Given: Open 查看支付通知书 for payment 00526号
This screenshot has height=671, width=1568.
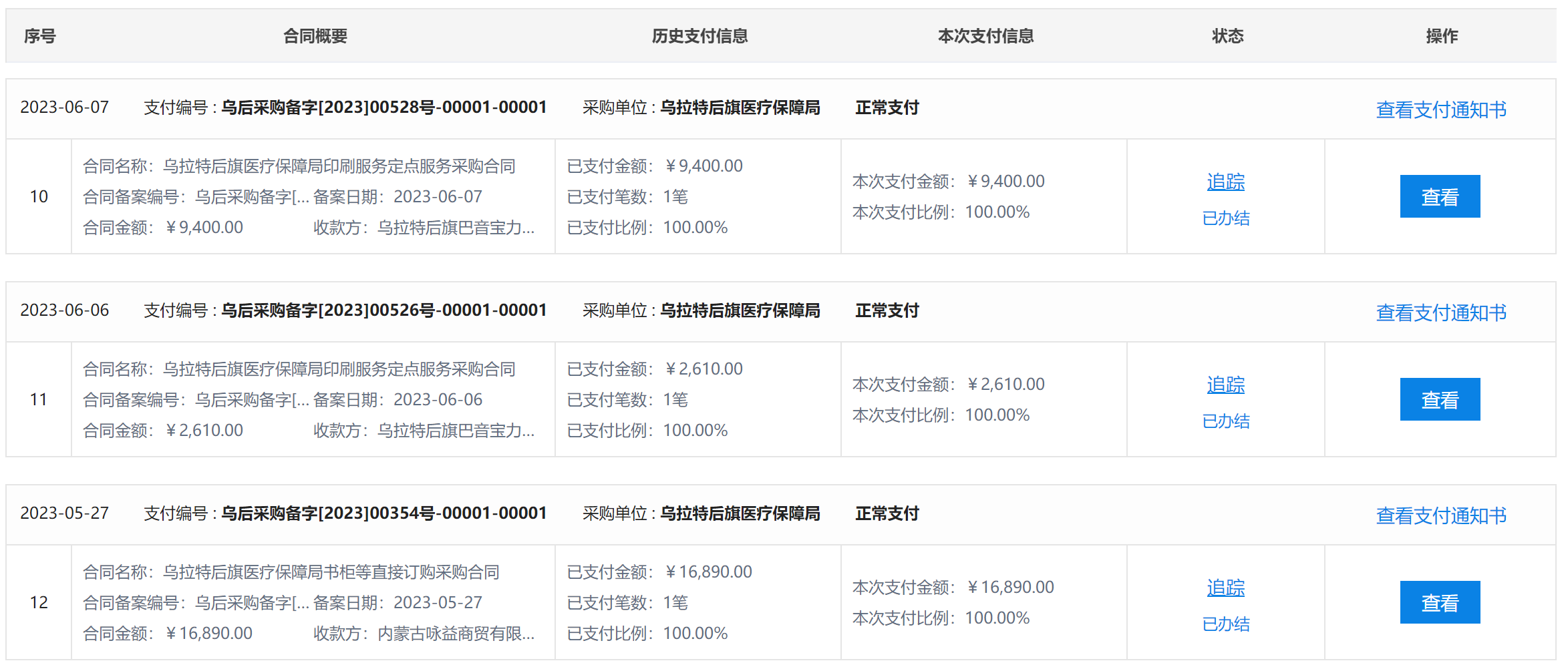Looking at the screenshot, I should [x=1441, y=312].
